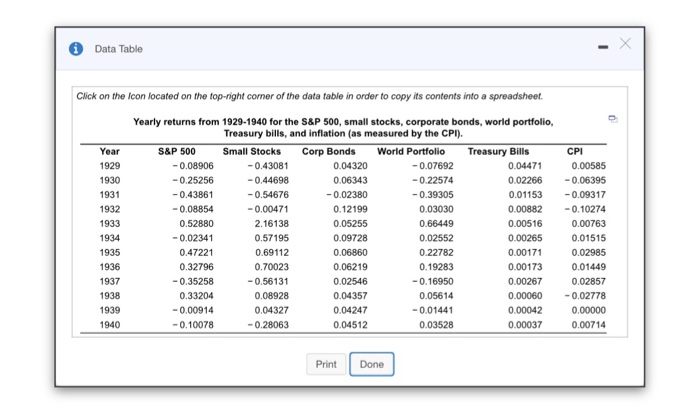This screenshot has height=418, width=700.
Task: Click World Portfolio value 0.66449
Action: pos(436,224)
